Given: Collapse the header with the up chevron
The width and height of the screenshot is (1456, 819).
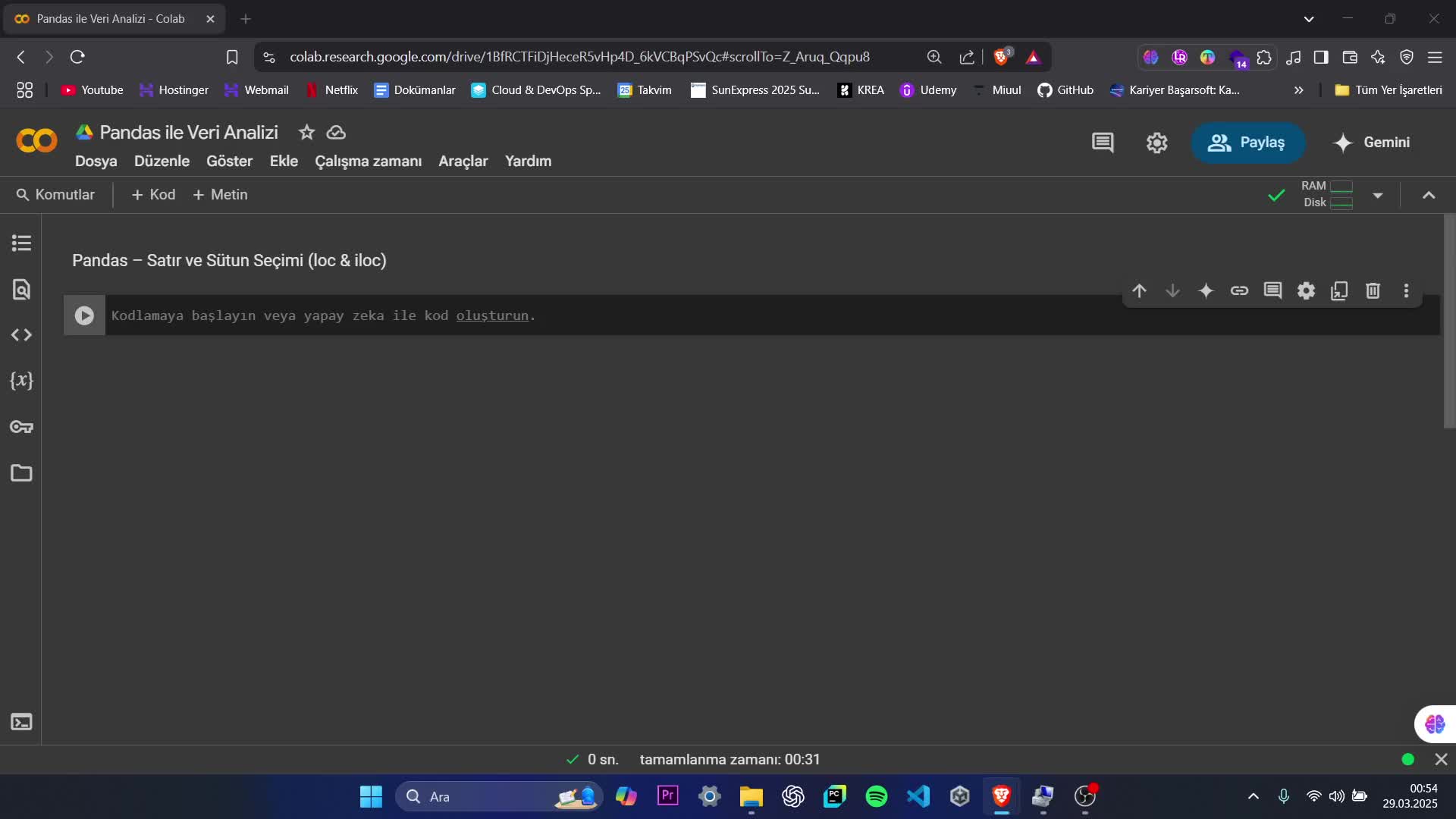Looking at the screenshot, I should pos(1429,196).
